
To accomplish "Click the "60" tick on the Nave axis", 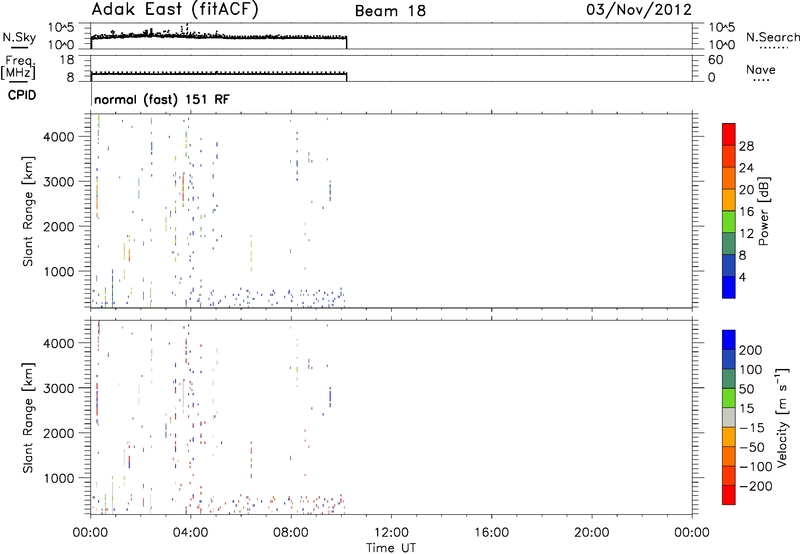I will [716, 60].
